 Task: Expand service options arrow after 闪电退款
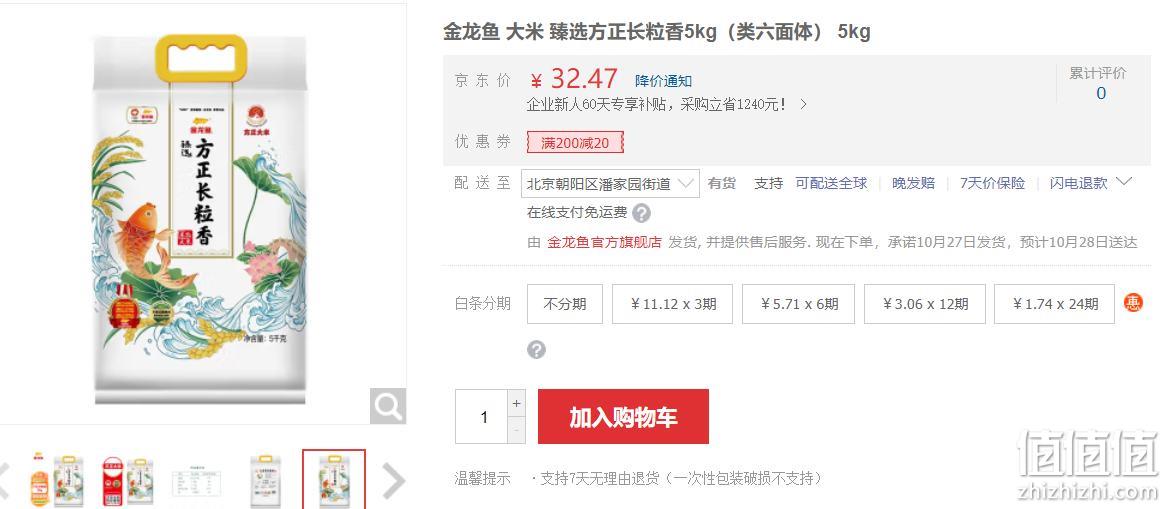1124,182
